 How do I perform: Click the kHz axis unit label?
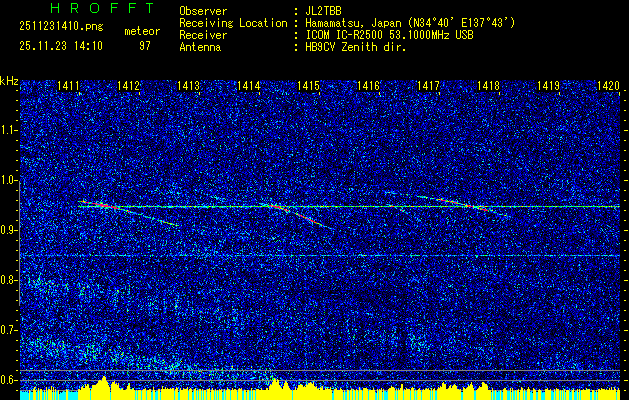9,80
